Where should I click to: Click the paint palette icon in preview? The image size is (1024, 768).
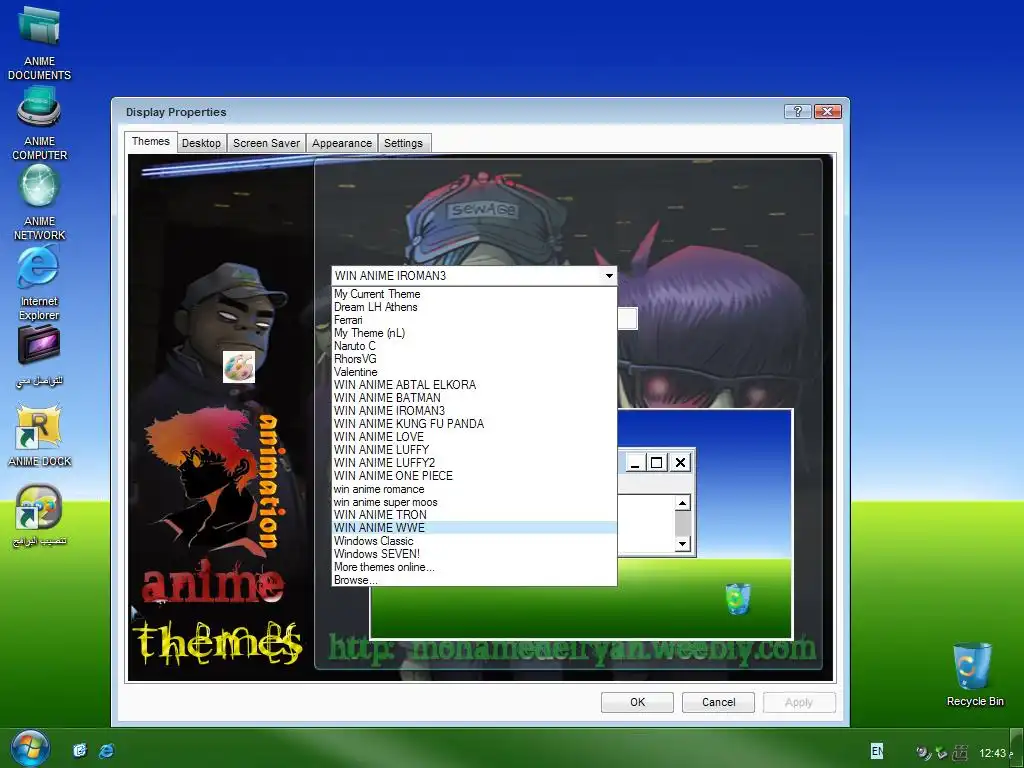click(x=239, y=367)
